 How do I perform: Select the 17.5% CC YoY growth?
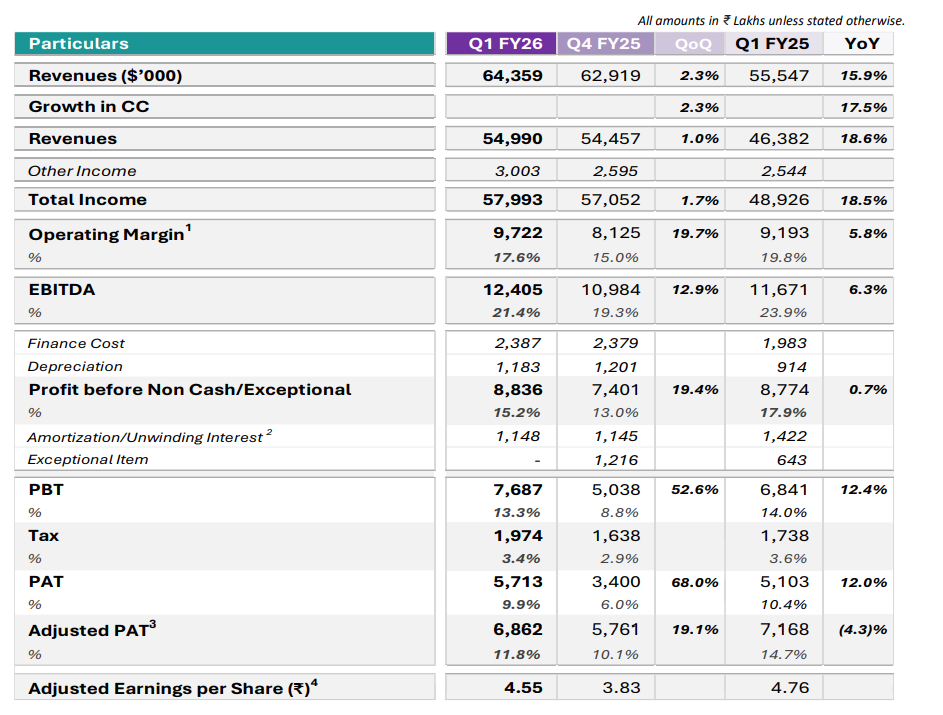point(864,108)
